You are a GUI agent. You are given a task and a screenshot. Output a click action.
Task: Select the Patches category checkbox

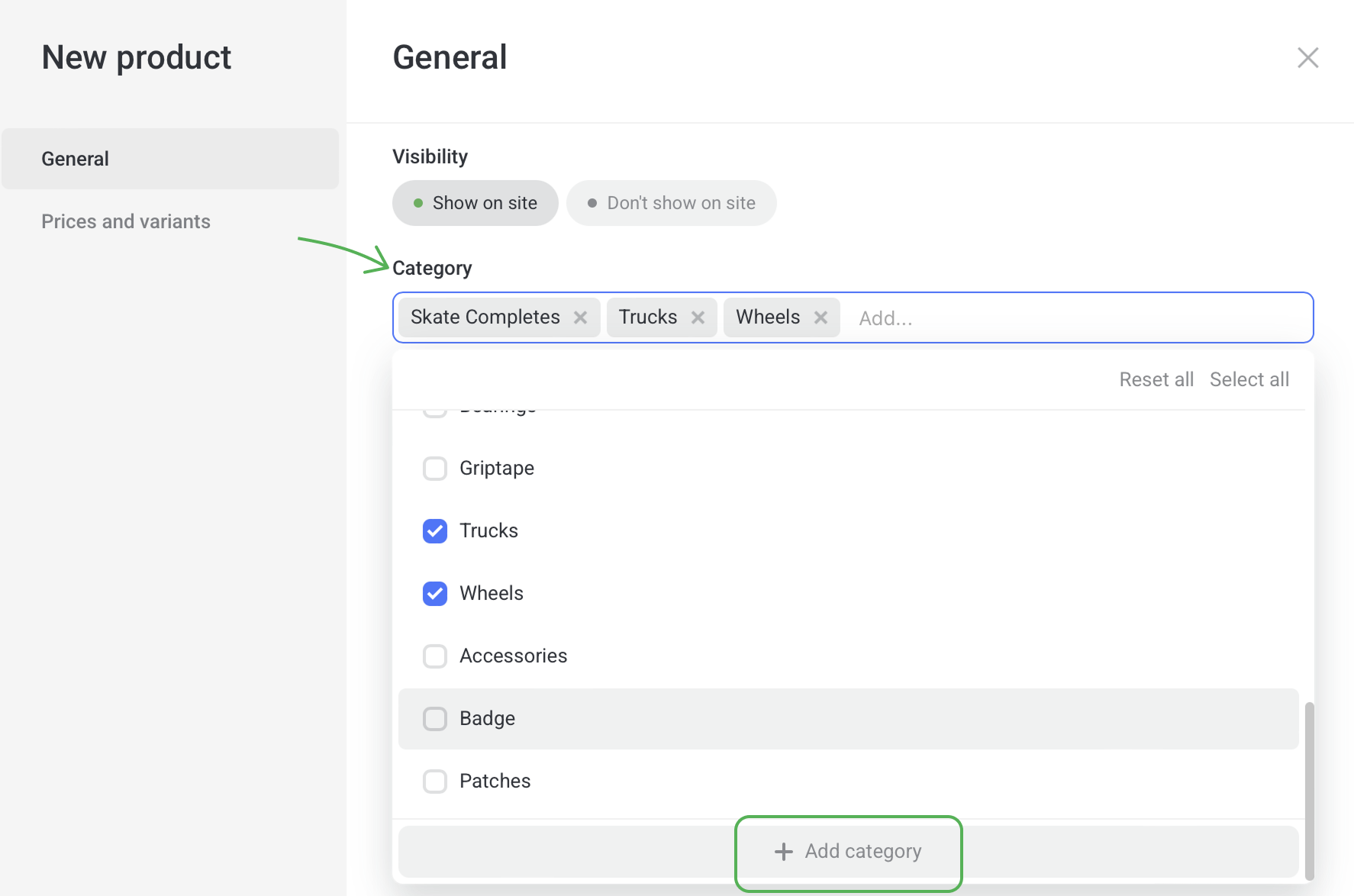[x=435, y=782]
